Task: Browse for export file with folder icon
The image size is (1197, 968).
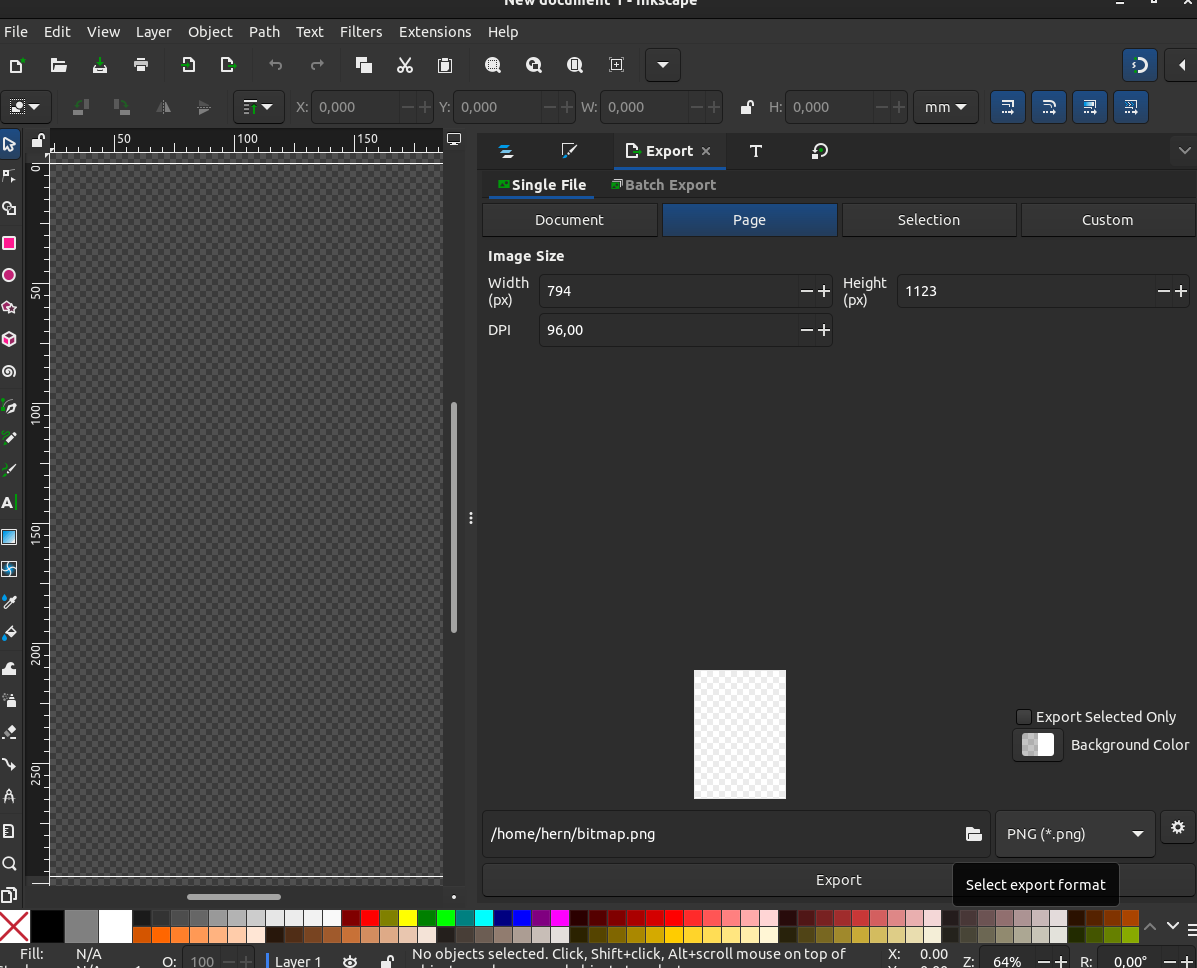Action: pyautogui.click(x=973, y=834)
